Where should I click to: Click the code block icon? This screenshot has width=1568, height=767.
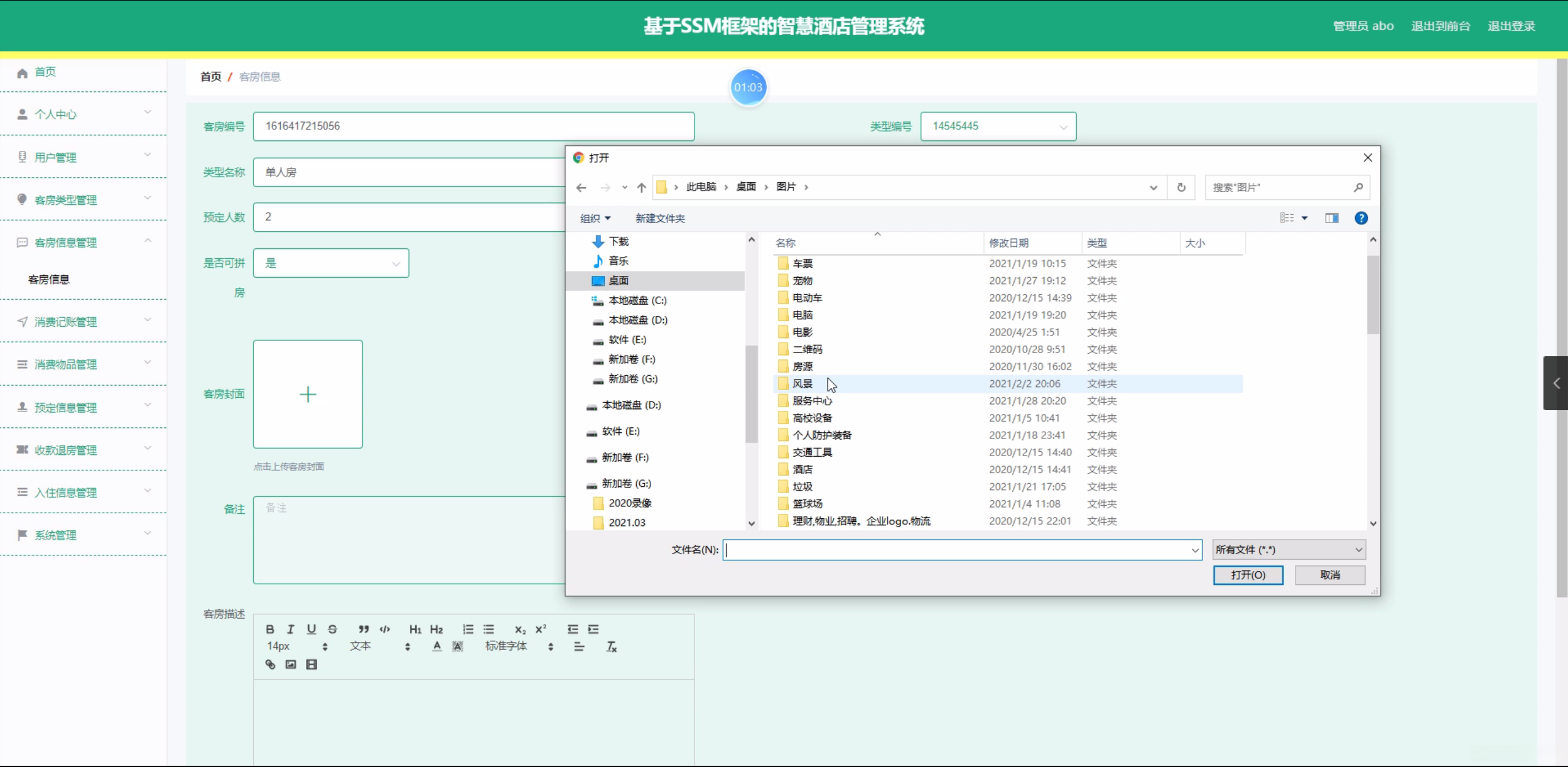pos(385,629)
